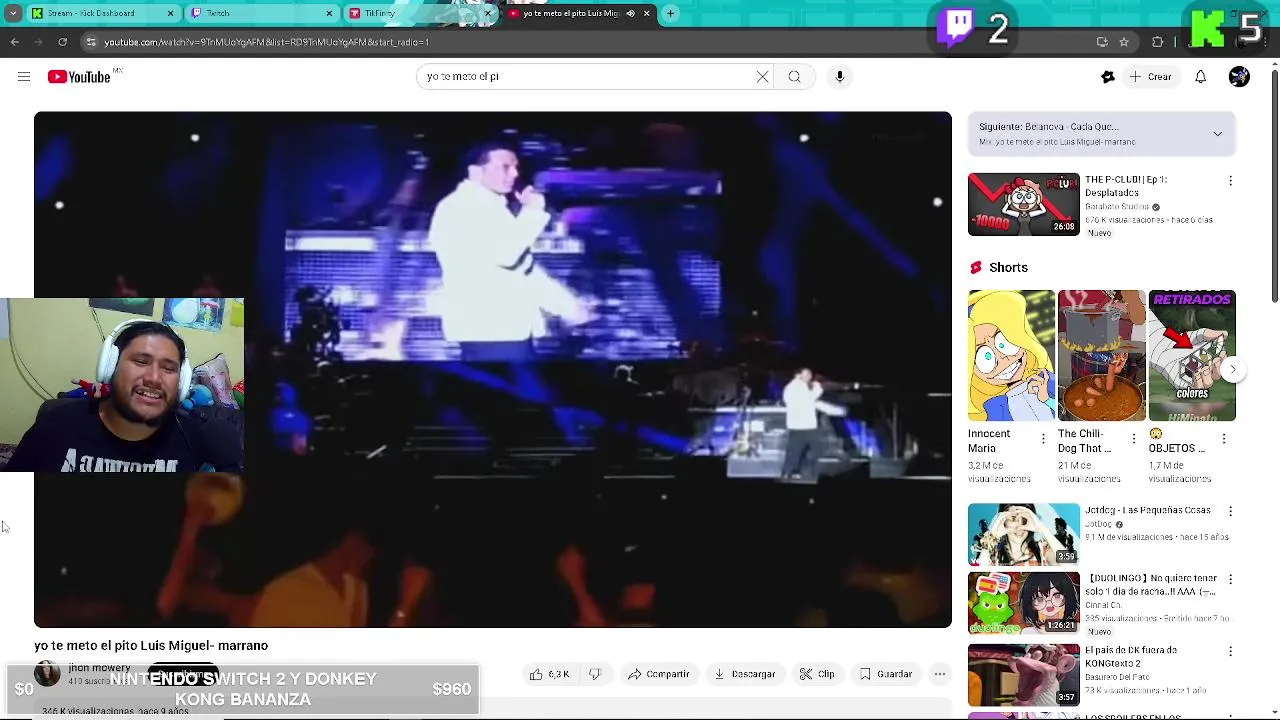The height and width of the screenshot is (720, 1280).
Task: Click the Shorts section heading
Action: [1008, 267]
